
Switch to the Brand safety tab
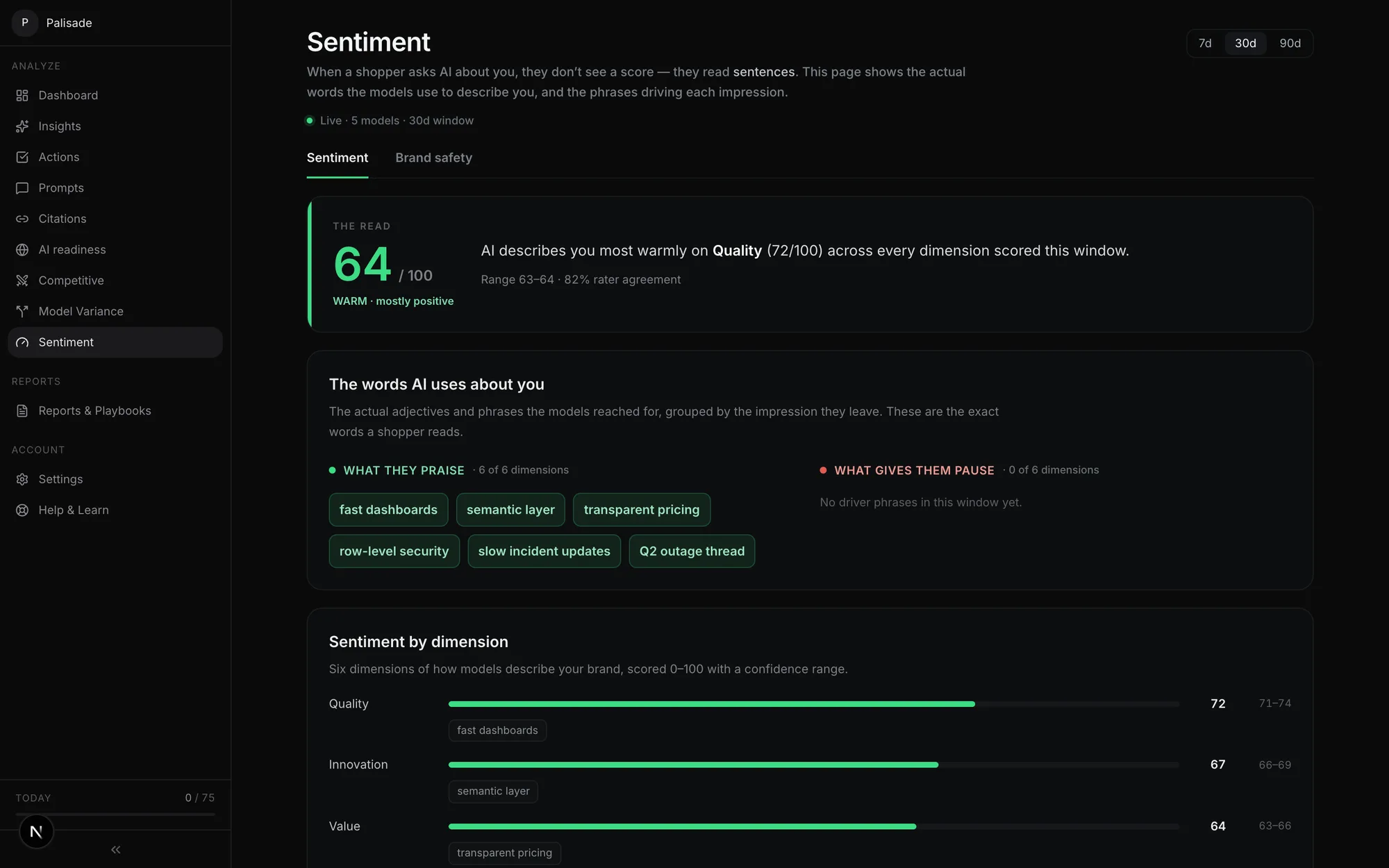(x=433, y=158)
